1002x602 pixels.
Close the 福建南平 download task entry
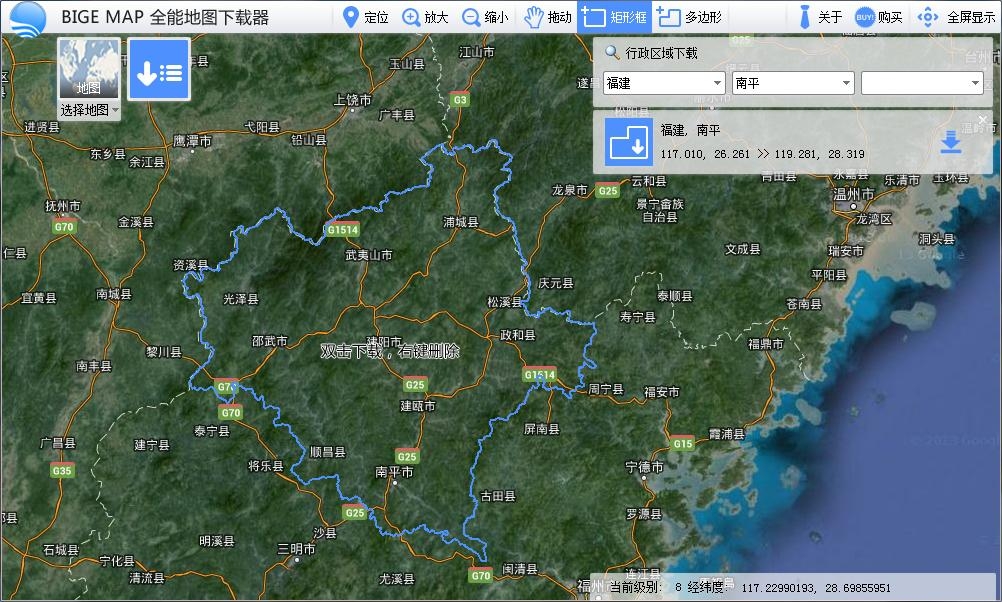pyautogui.click(x=983, y=120)
